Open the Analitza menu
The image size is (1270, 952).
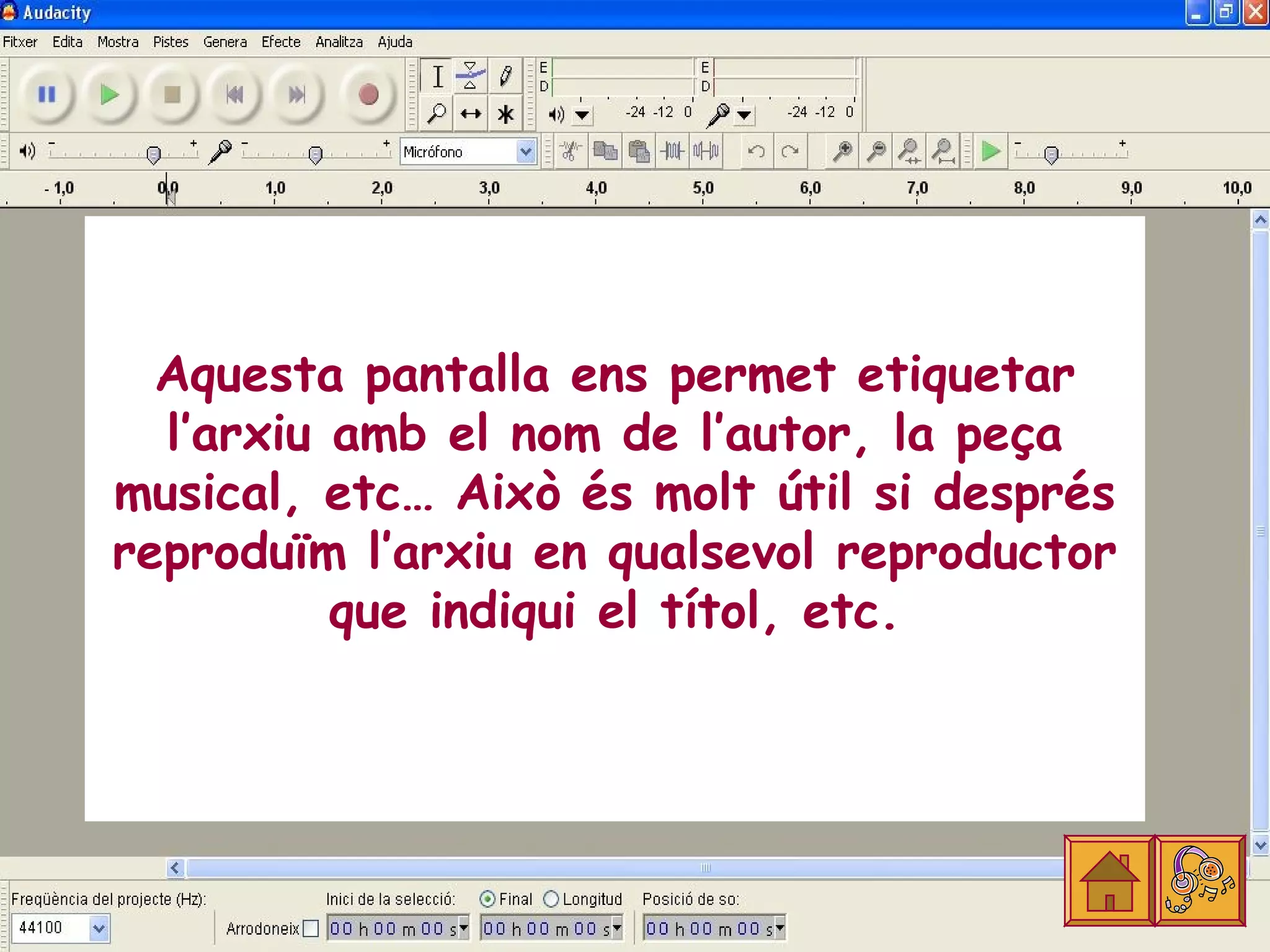click(339, 42)
